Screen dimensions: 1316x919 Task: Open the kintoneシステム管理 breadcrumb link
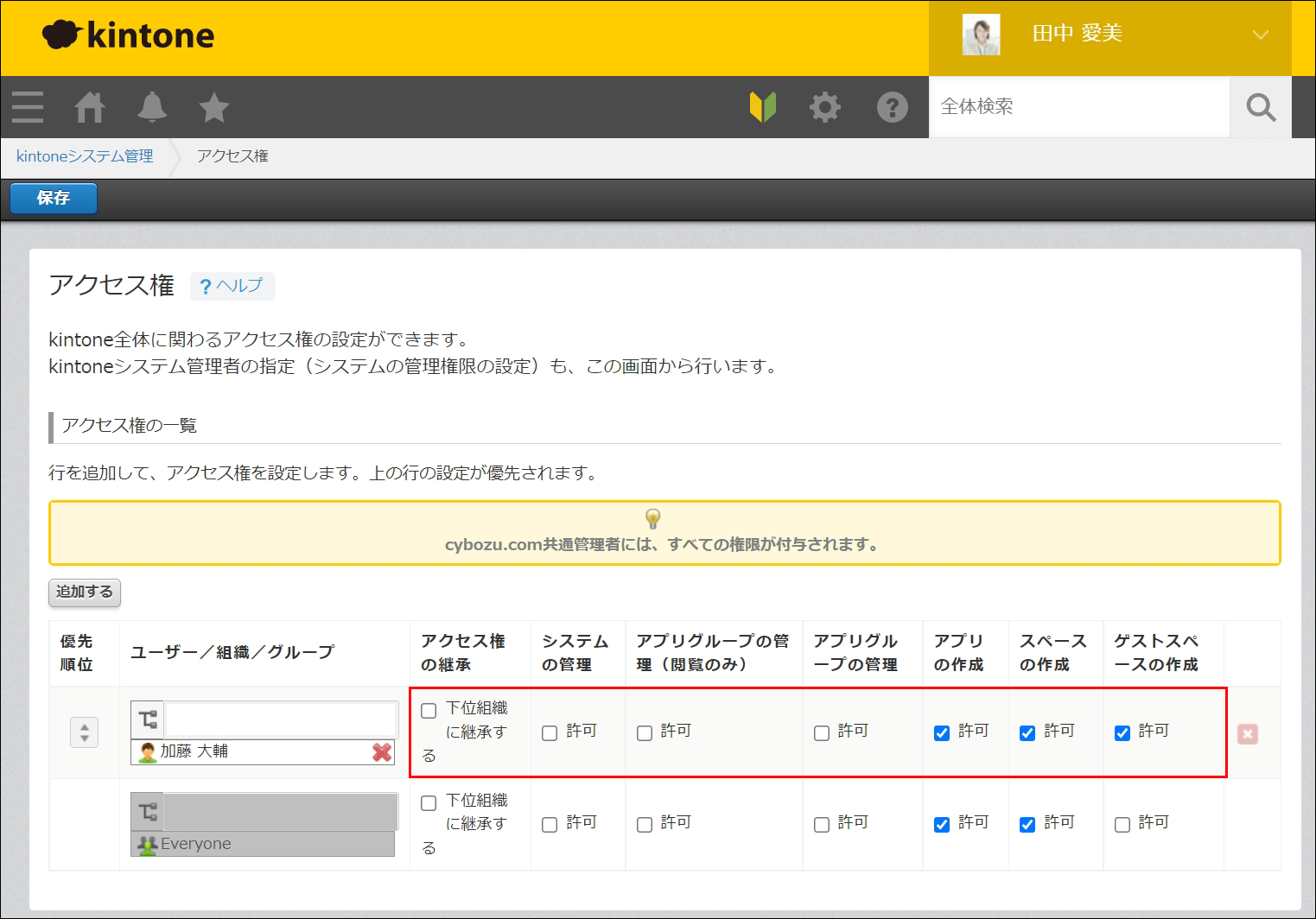(85, 156)
